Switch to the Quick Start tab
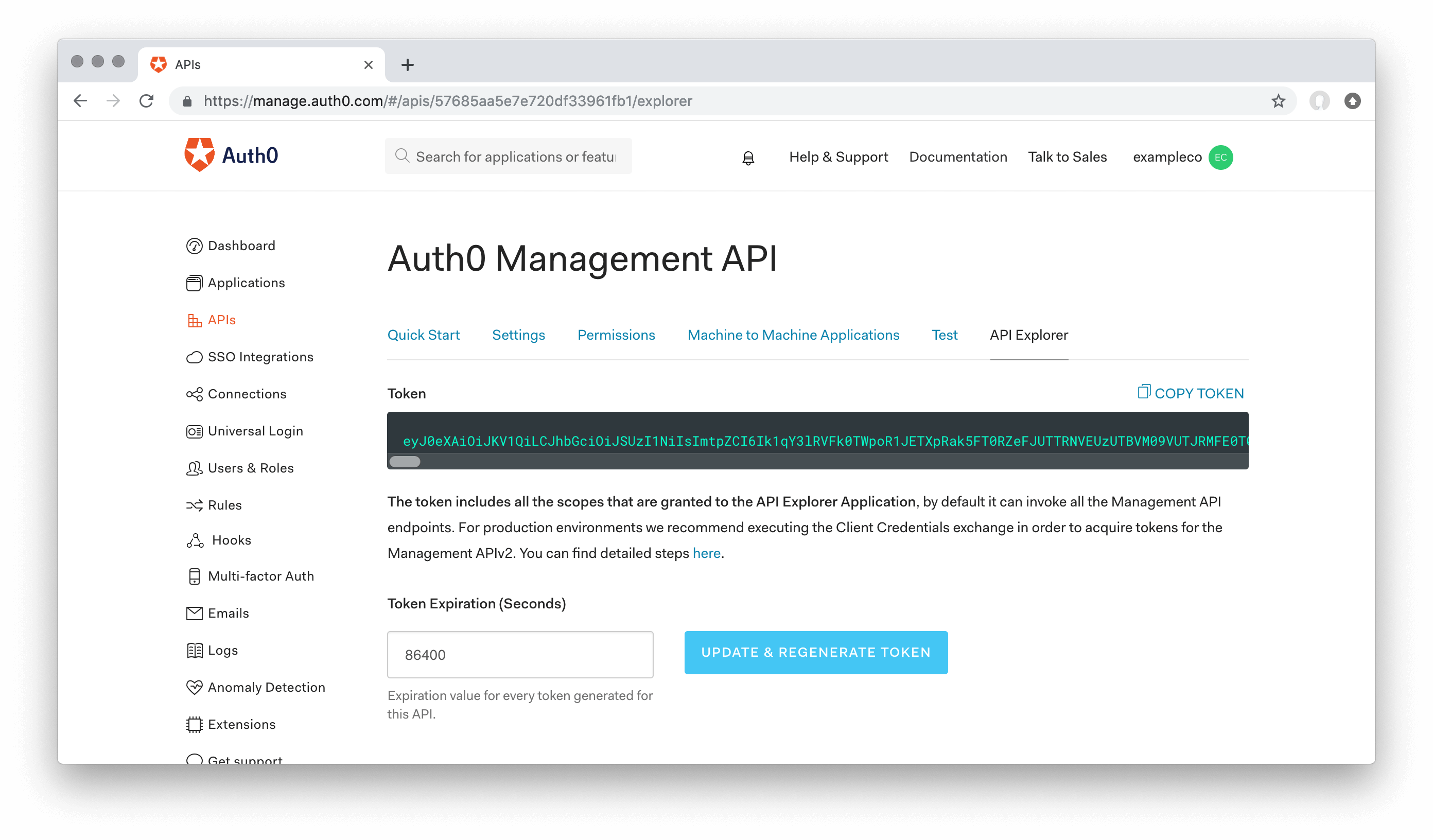The image size is (1433, 840). (424, 334)
